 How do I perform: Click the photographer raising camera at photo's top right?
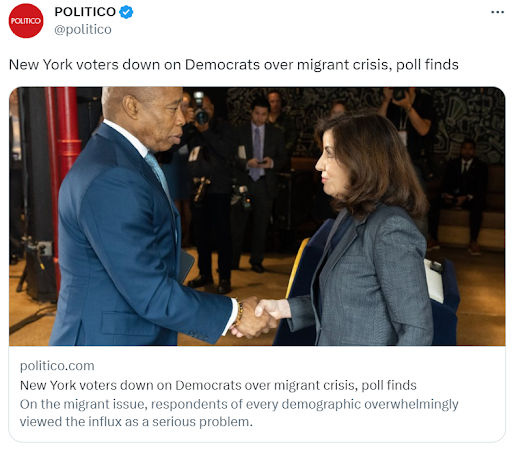pyautogui.click(x=412, y=113)
